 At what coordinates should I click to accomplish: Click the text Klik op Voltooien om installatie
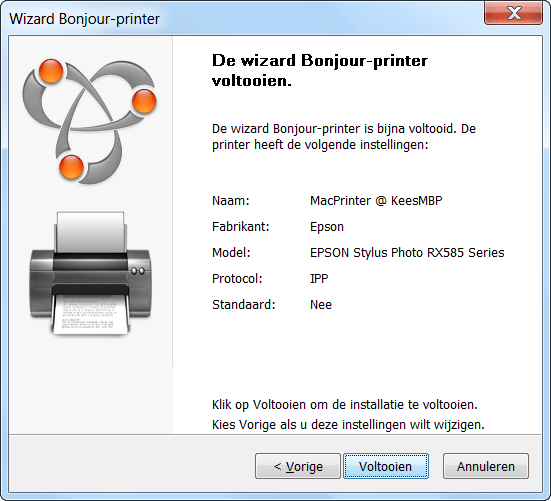point(345,405)
